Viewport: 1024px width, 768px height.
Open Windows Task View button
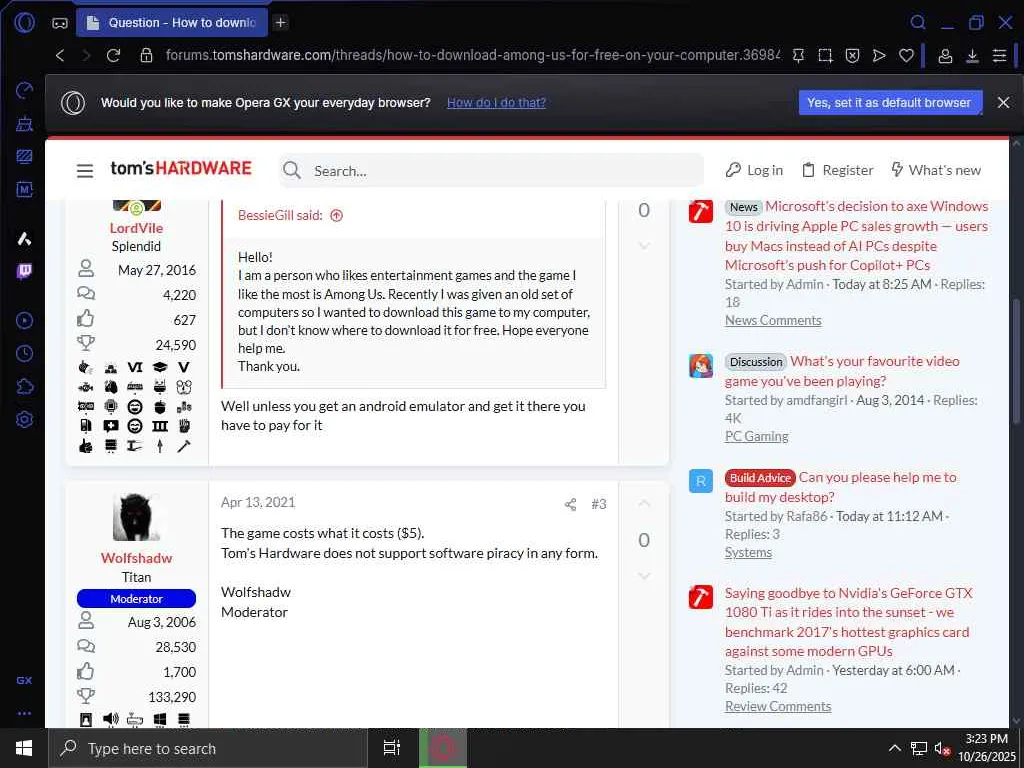[392, 748]
